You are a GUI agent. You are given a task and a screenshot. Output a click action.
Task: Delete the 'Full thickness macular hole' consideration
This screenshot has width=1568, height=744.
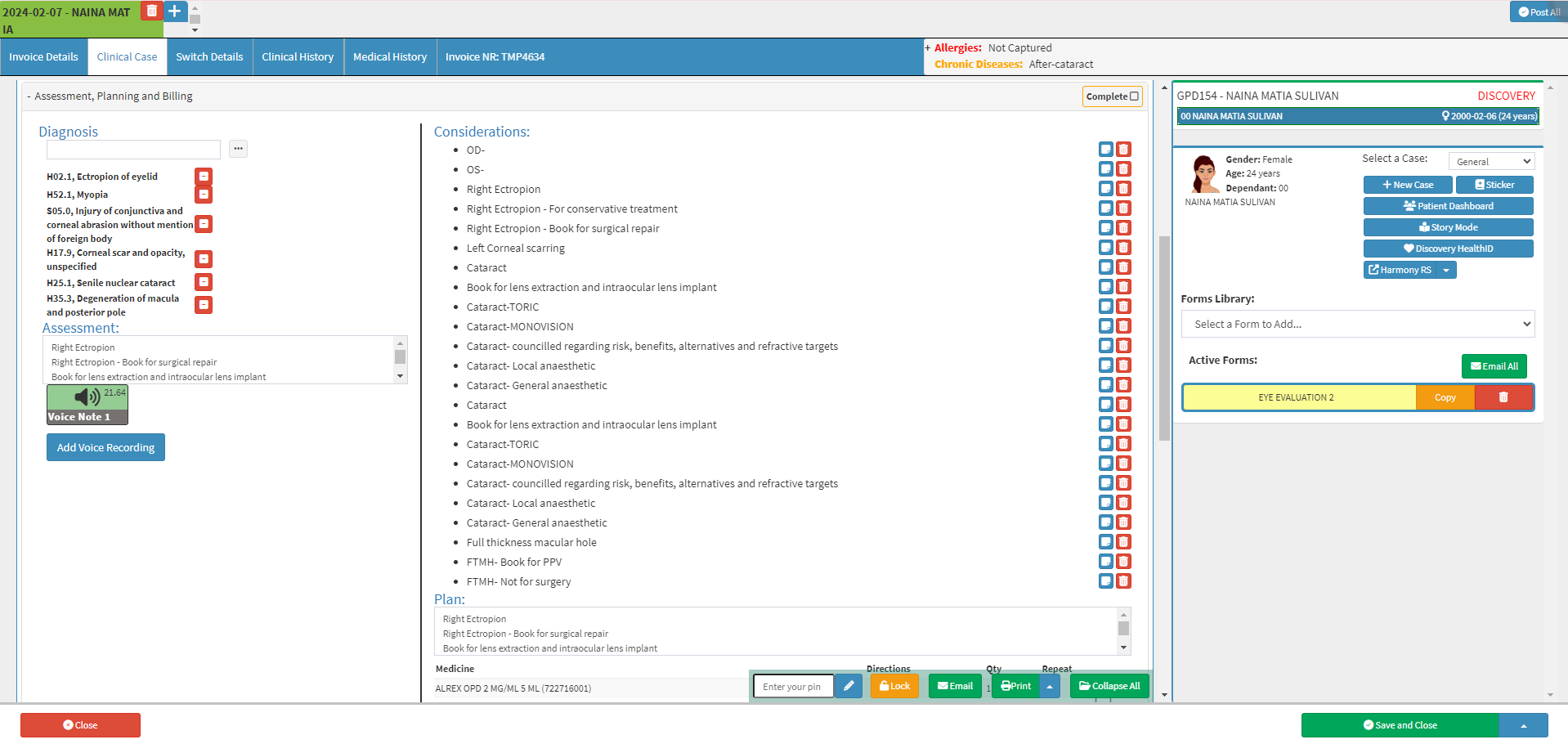(x=1124, y=542)
